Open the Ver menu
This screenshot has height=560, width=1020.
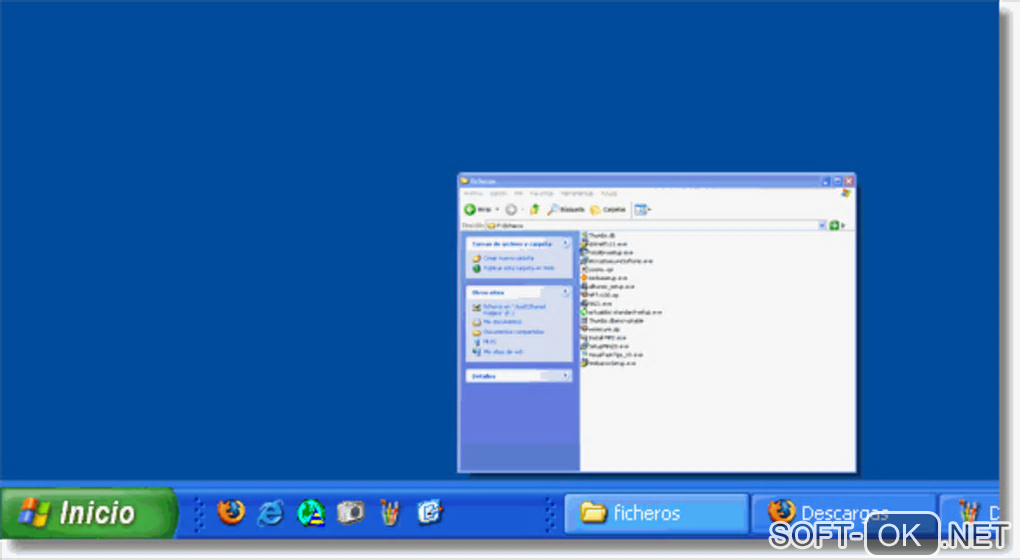click(x=518, y=194)
